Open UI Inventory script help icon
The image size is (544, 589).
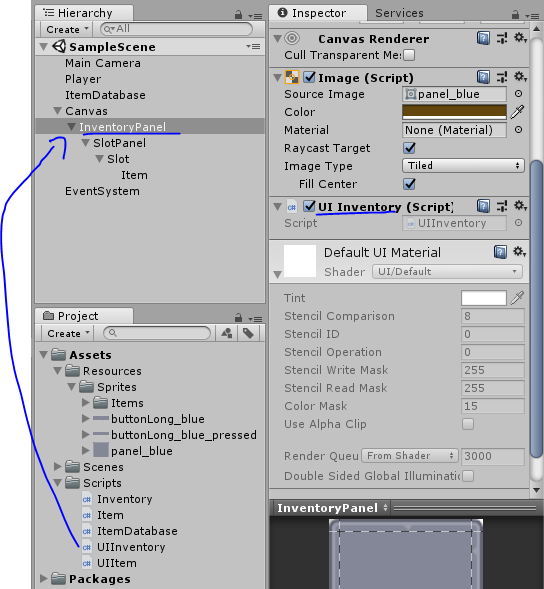click(x=483, y=206)
